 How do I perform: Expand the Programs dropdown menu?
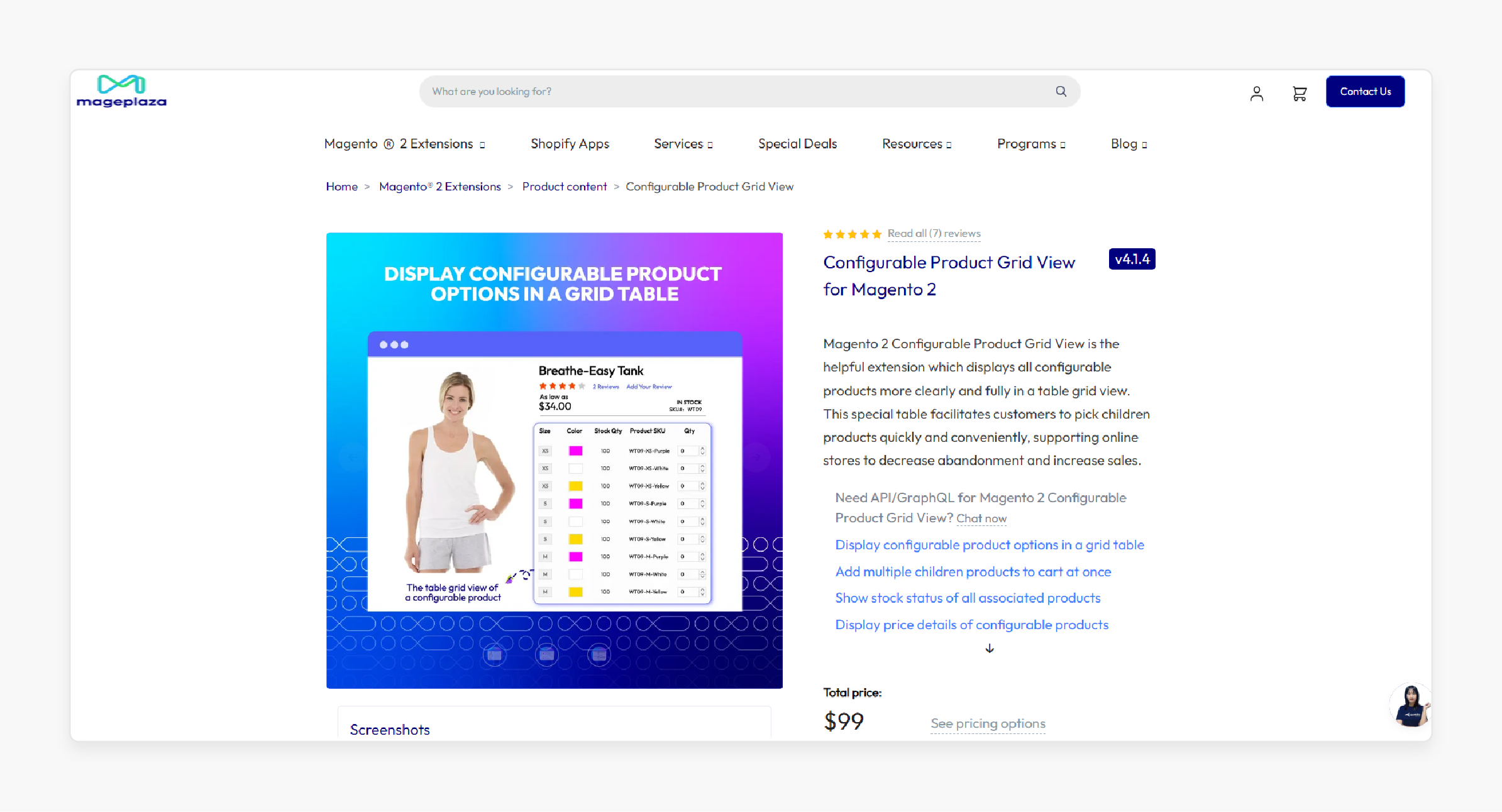coord(1031,143)
